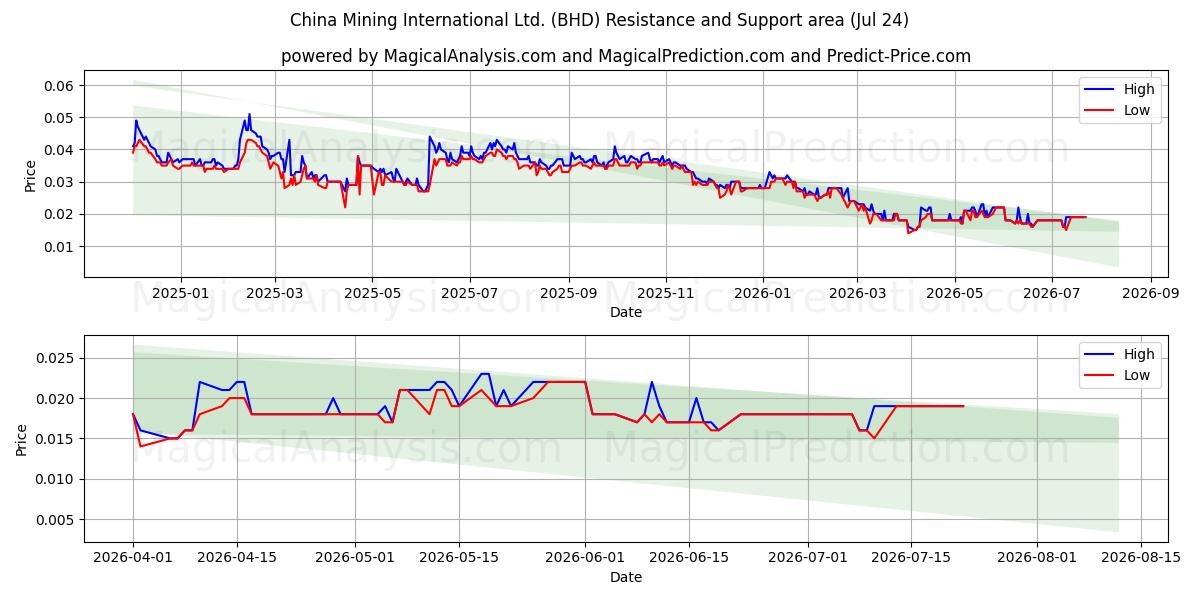This screenshot has width=1200, height=600.
Task: Click bottom chart x-axis label '2026-08-15'
Action: click(x=1143, y=559)
